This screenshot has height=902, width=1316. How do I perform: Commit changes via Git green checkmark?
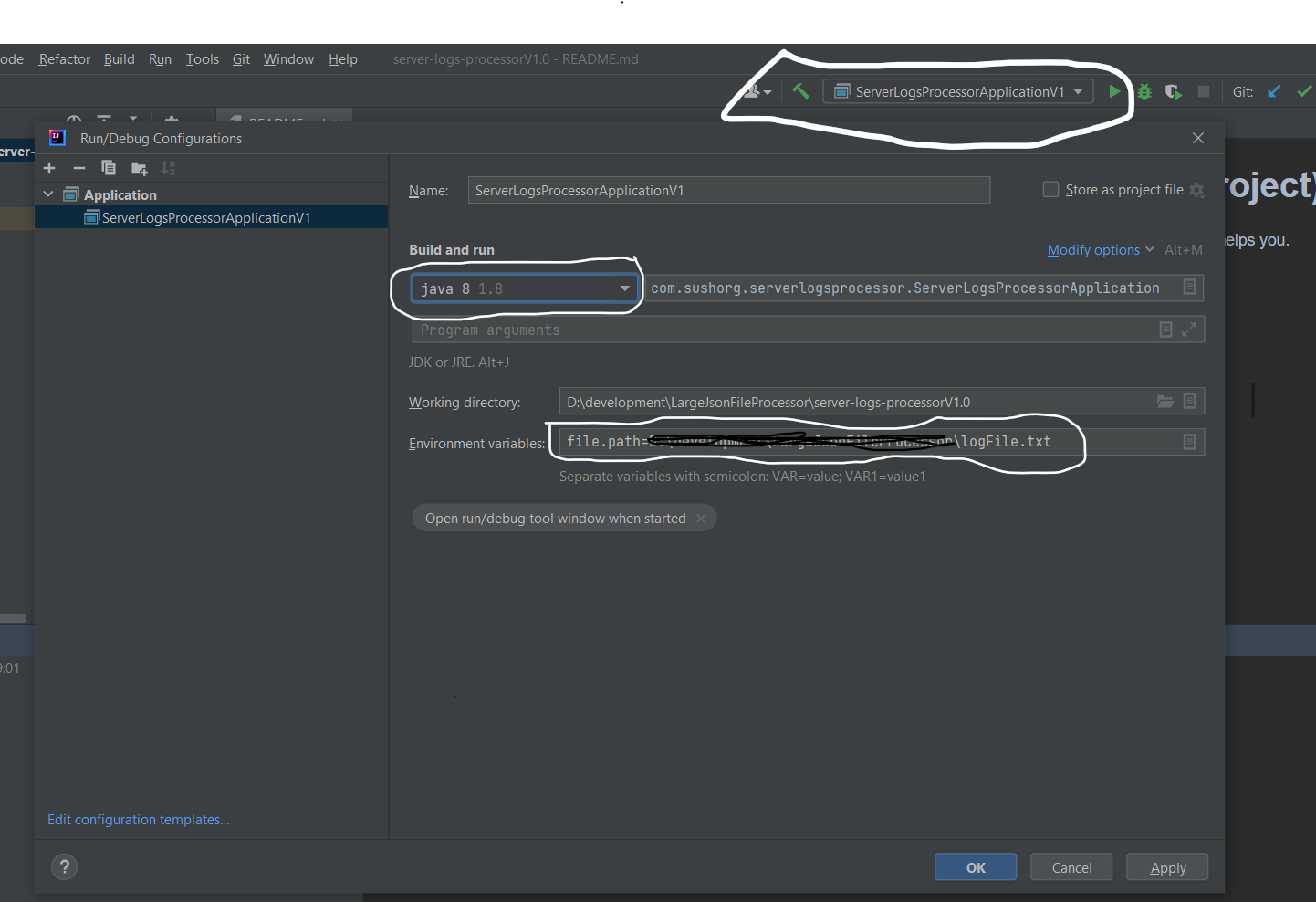1305,91
